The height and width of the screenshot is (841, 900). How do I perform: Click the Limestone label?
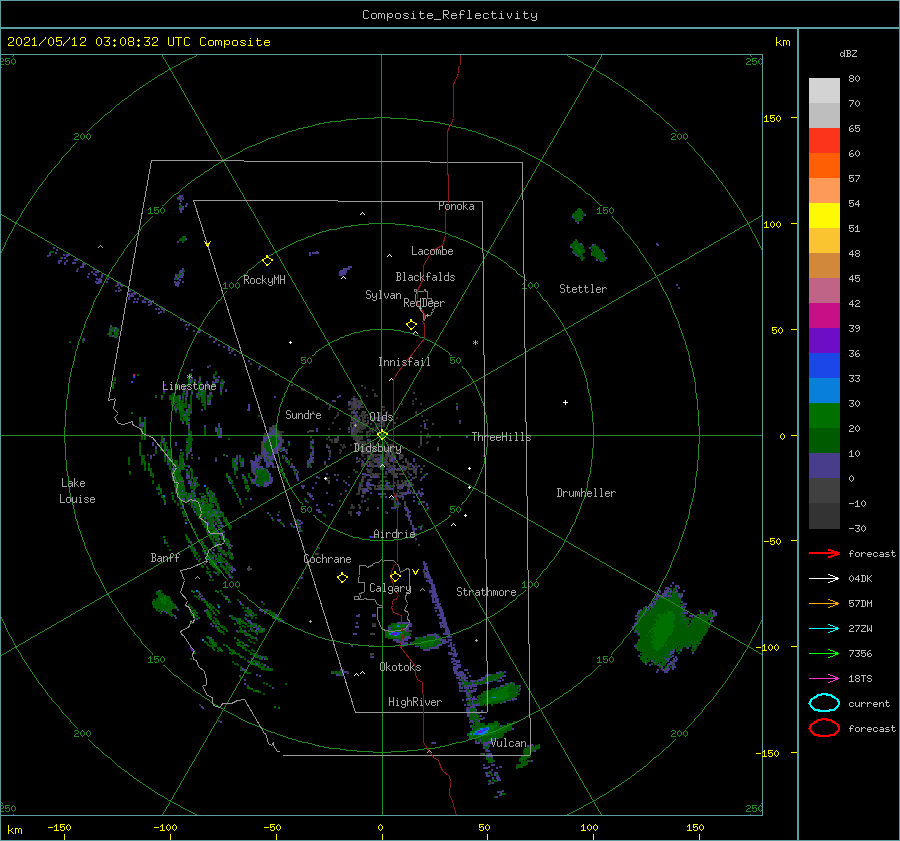(x=189, y=386)
